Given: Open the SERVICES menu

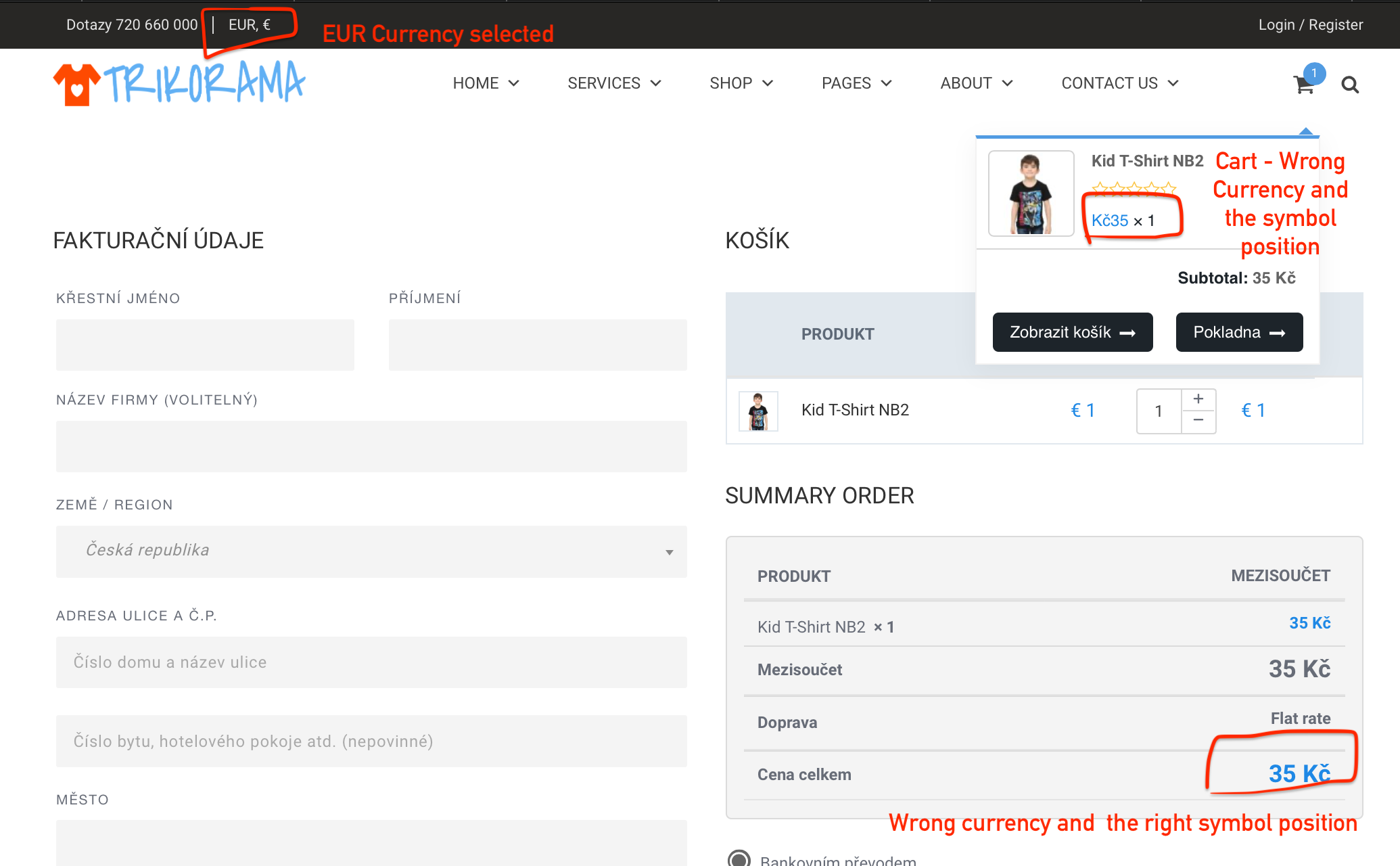Looking at the screenshot, I should [x=613, y=83].
